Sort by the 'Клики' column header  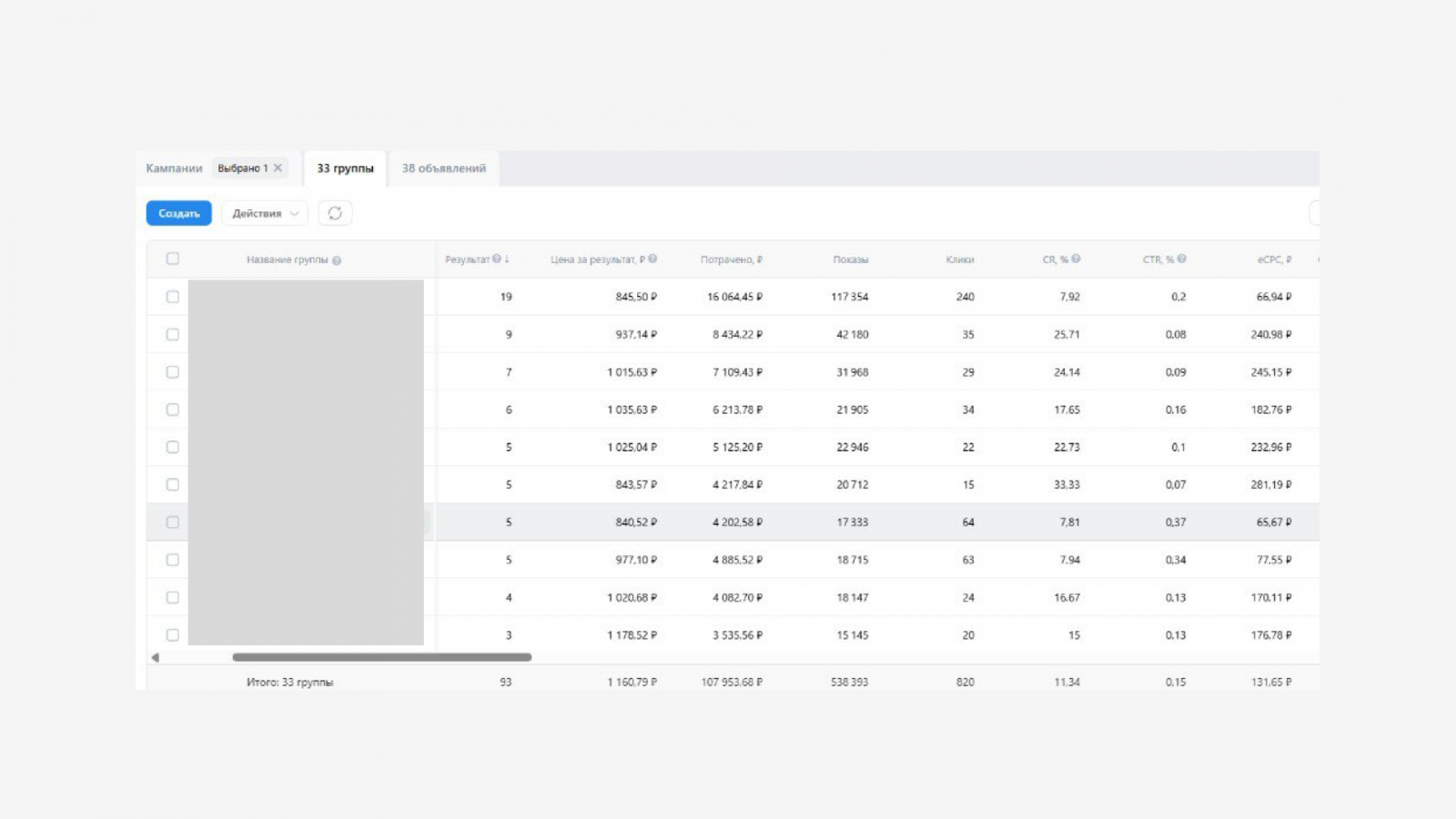click(x=960, y=259)
